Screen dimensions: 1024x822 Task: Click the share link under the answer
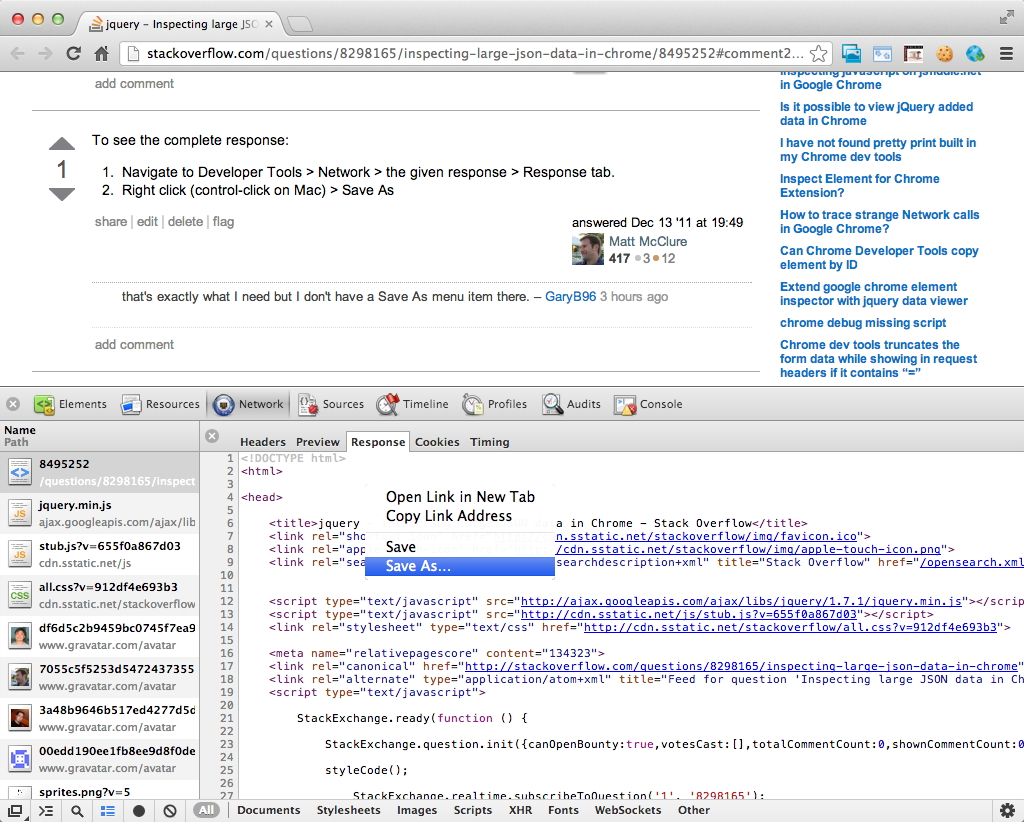click(110, 221)
